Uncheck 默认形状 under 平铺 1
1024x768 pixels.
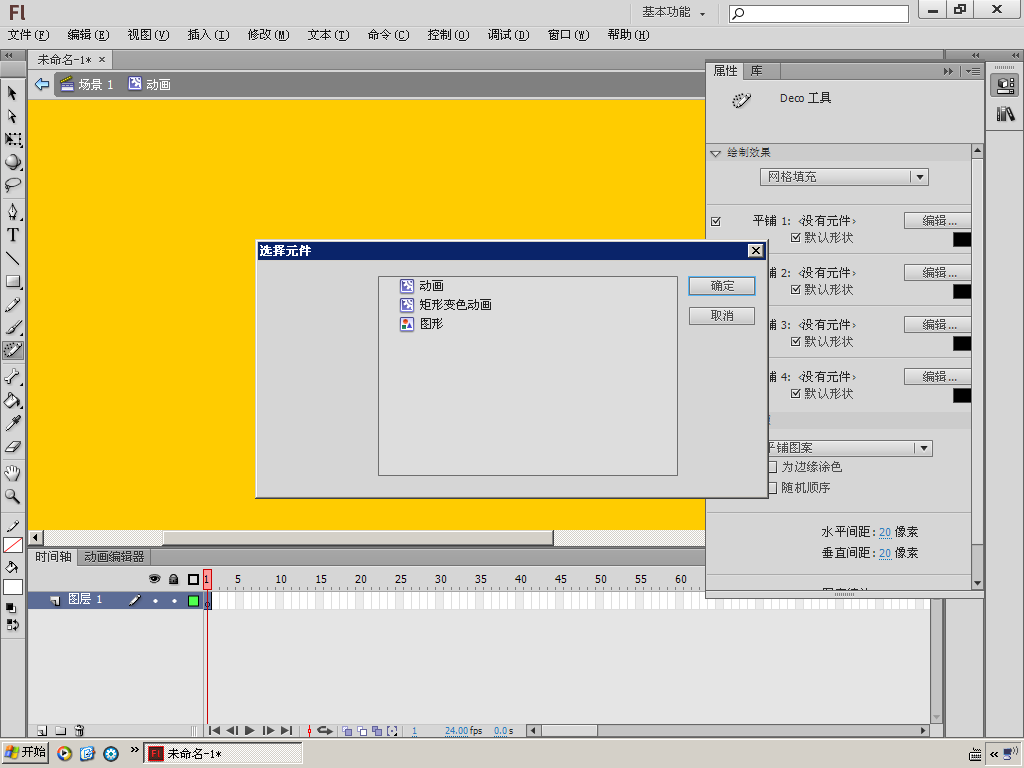(795, 238)
